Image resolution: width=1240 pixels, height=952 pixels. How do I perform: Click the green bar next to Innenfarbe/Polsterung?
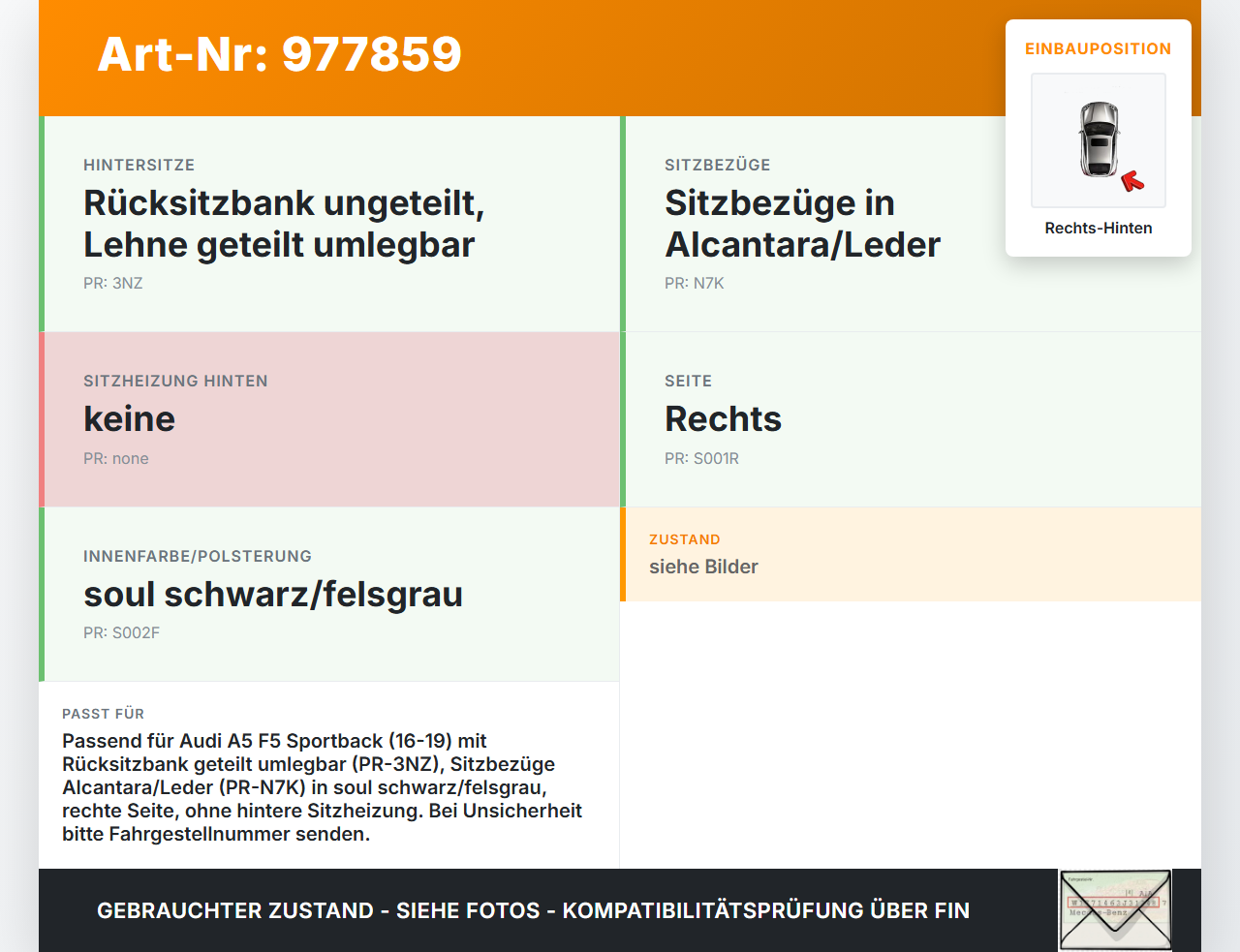pos(41,594)
